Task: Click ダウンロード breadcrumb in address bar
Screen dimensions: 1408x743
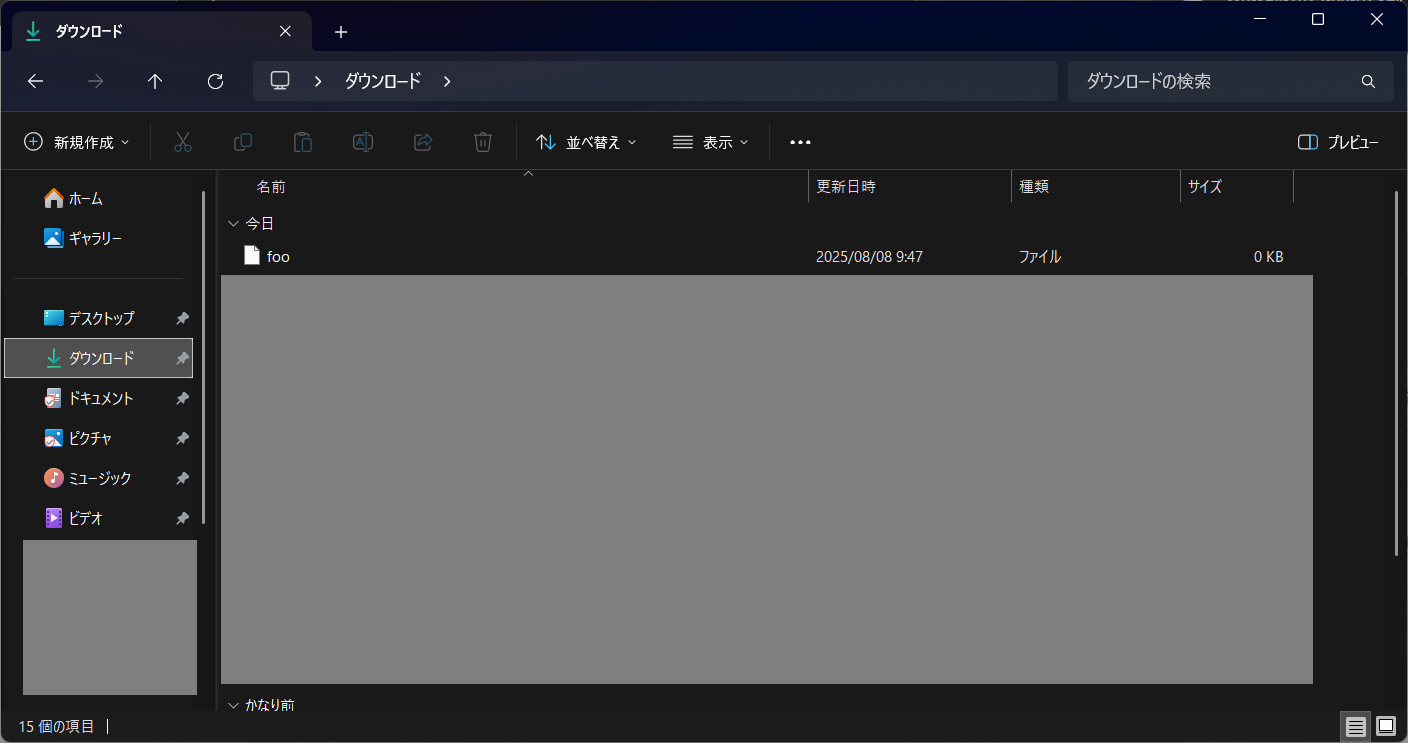Action: point(383,81)
